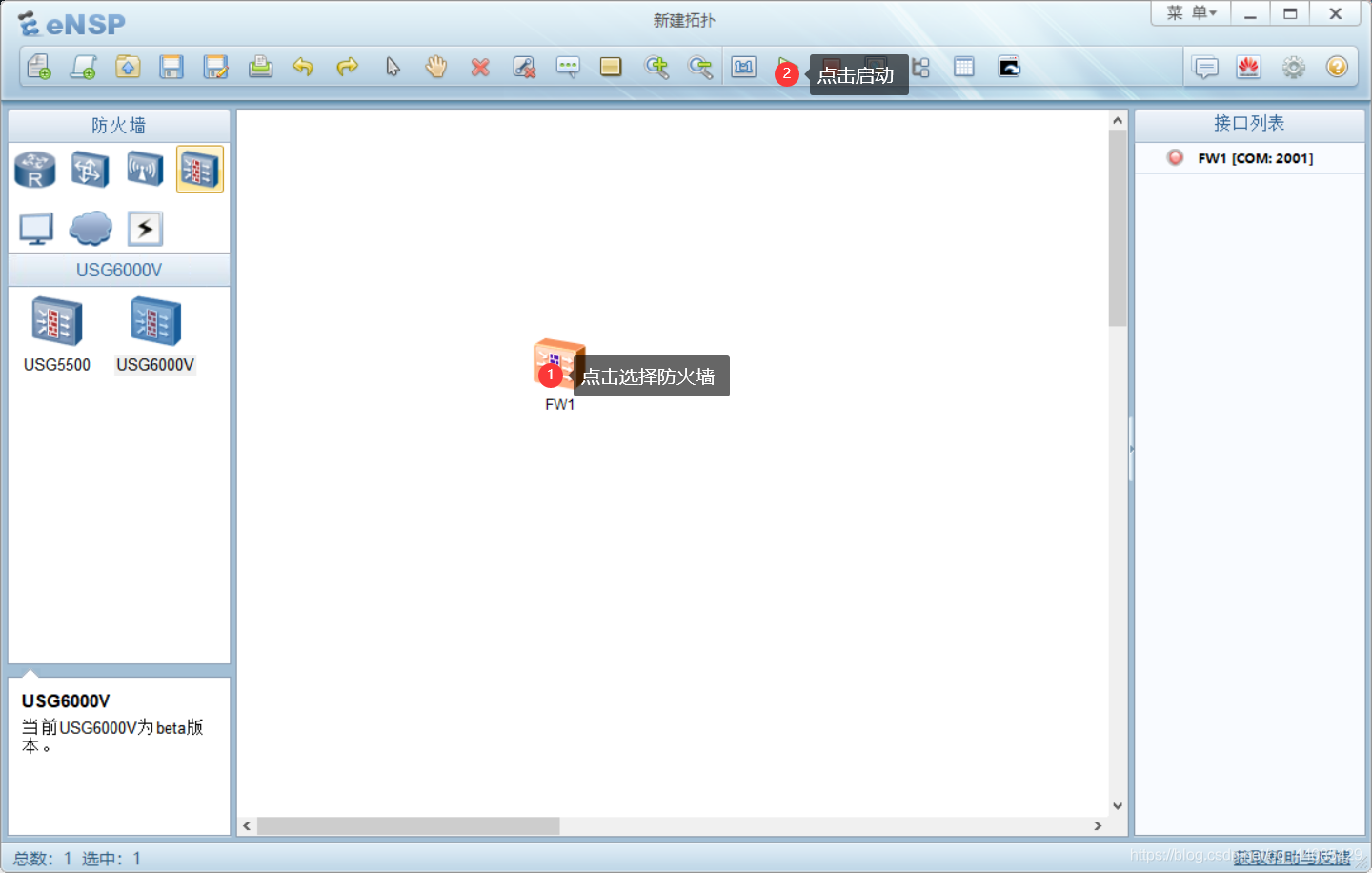
Task: Create a new topology file
Action: [x=39, y=67]
